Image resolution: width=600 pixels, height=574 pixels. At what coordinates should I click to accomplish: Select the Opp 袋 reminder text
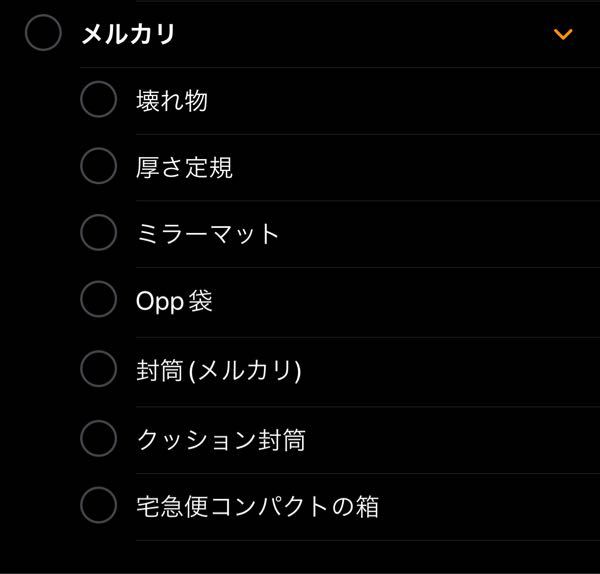click(x=174, y=301)
